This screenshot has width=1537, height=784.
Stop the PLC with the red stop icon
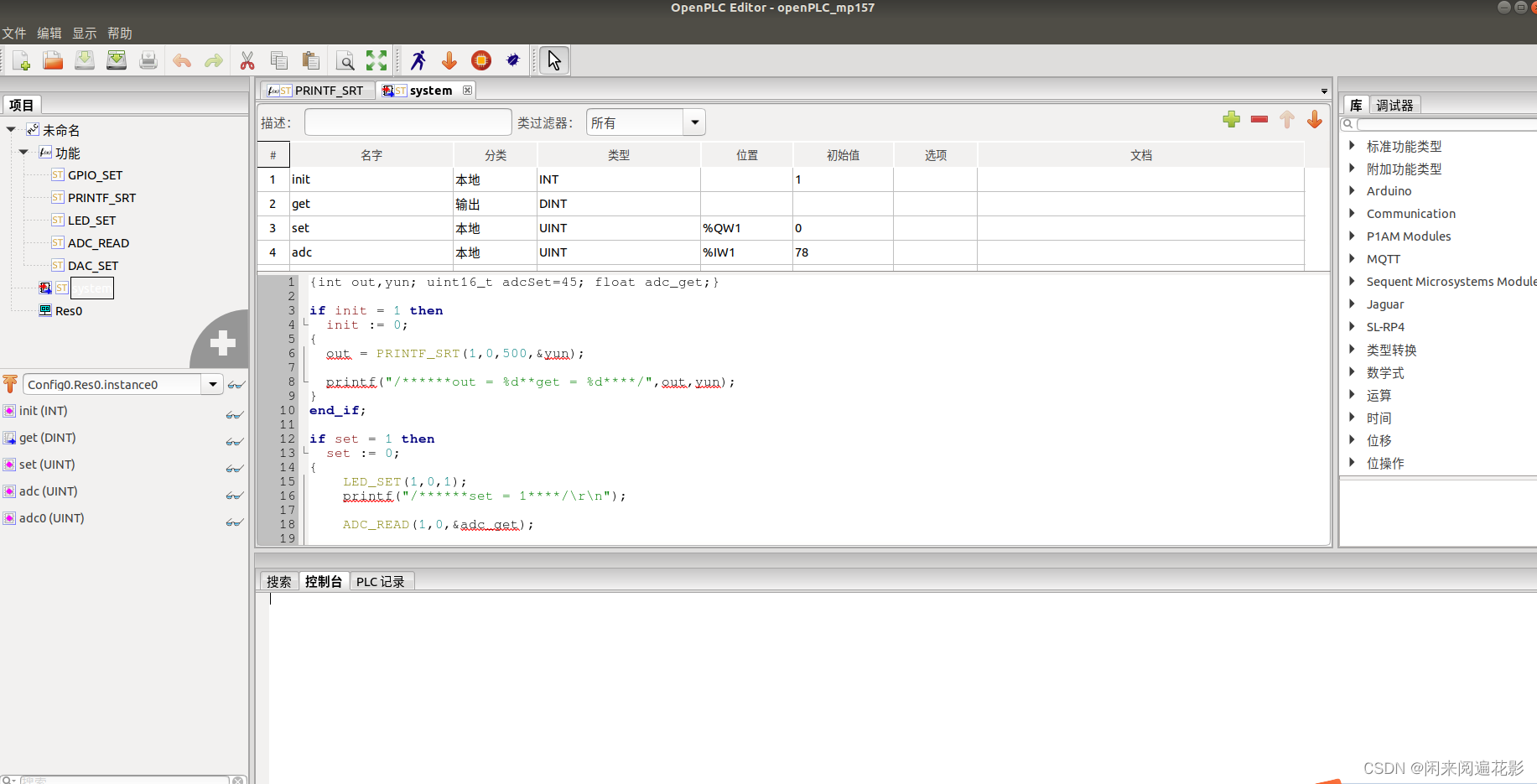coord(480,60)
